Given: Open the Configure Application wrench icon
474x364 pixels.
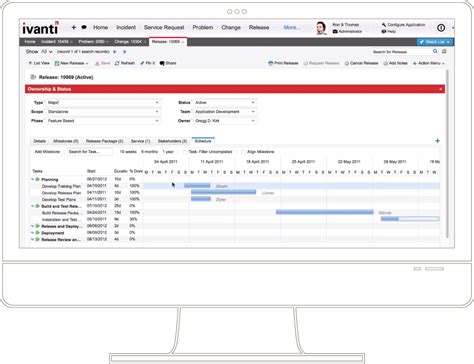Looking at the screenshot, I should (x=384, y=25).
